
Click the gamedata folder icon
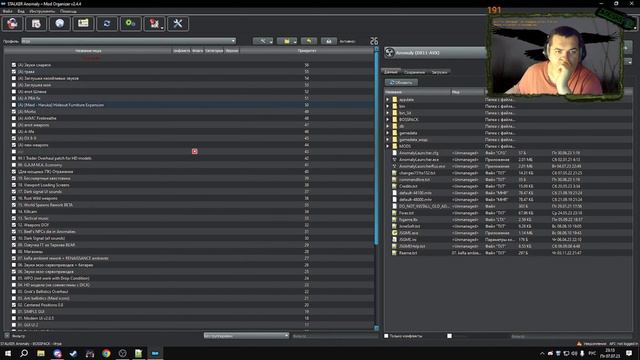click(x=395, y=133)
